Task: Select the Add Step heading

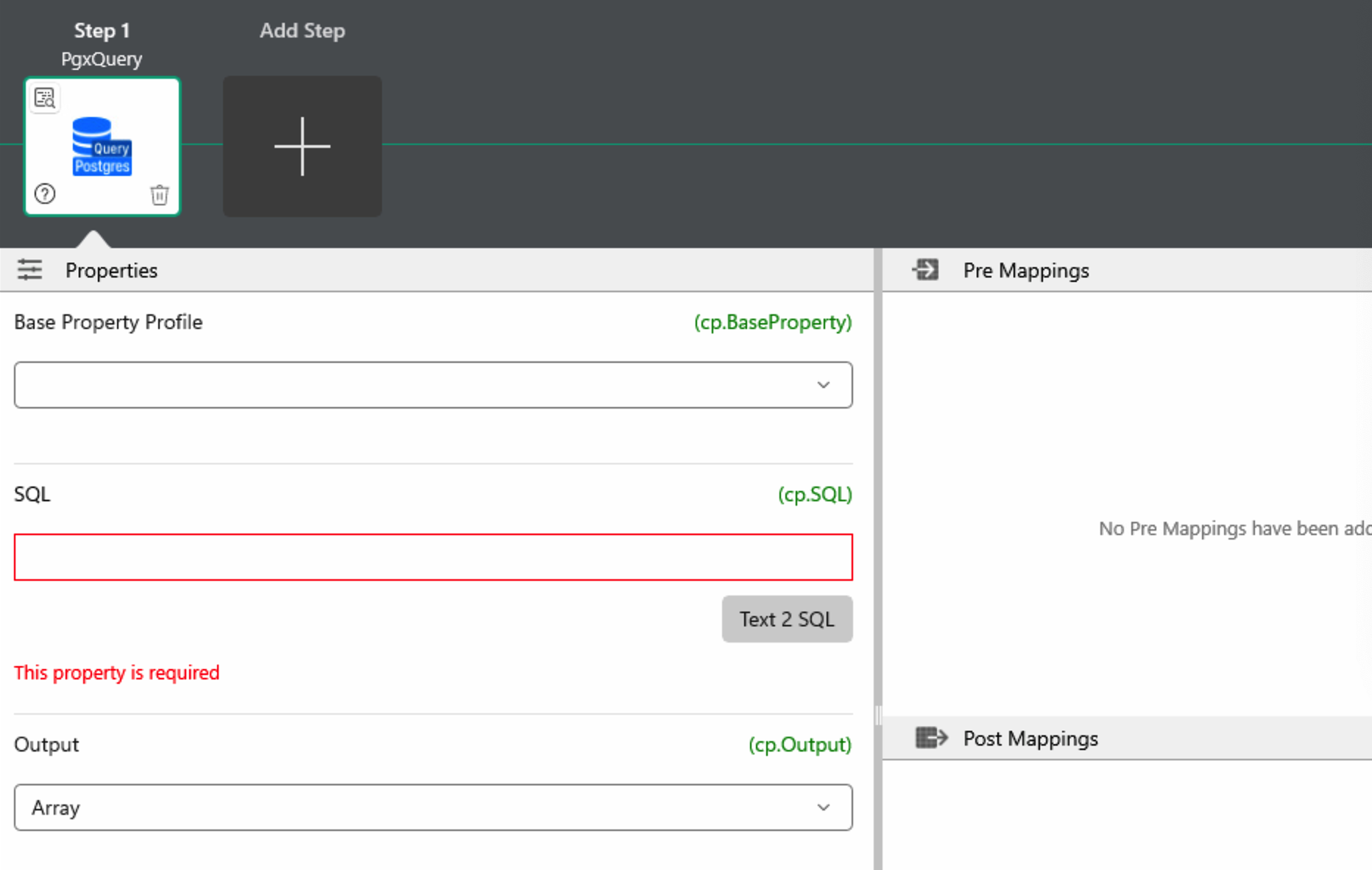Action: (x=302, y=31)
